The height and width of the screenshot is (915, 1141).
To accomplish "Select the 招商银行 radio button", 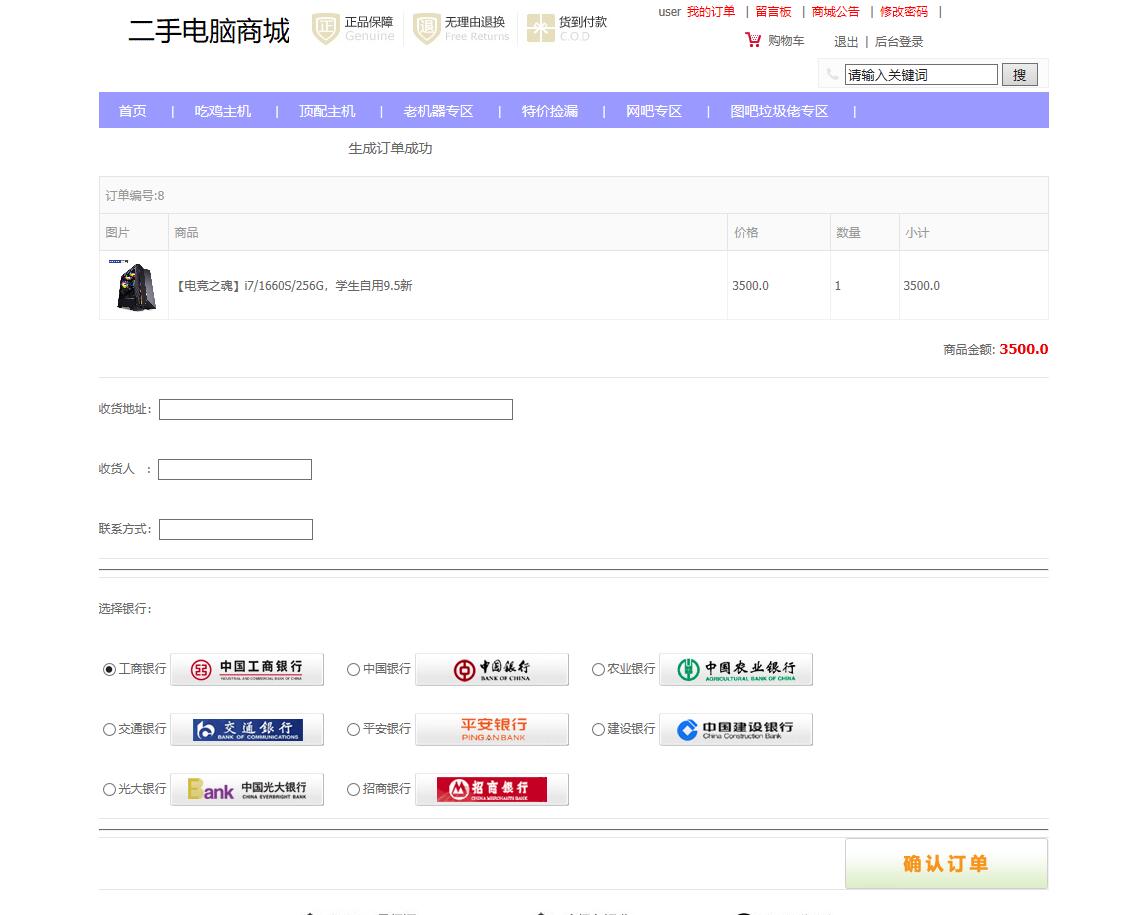I will click(352, 789).
